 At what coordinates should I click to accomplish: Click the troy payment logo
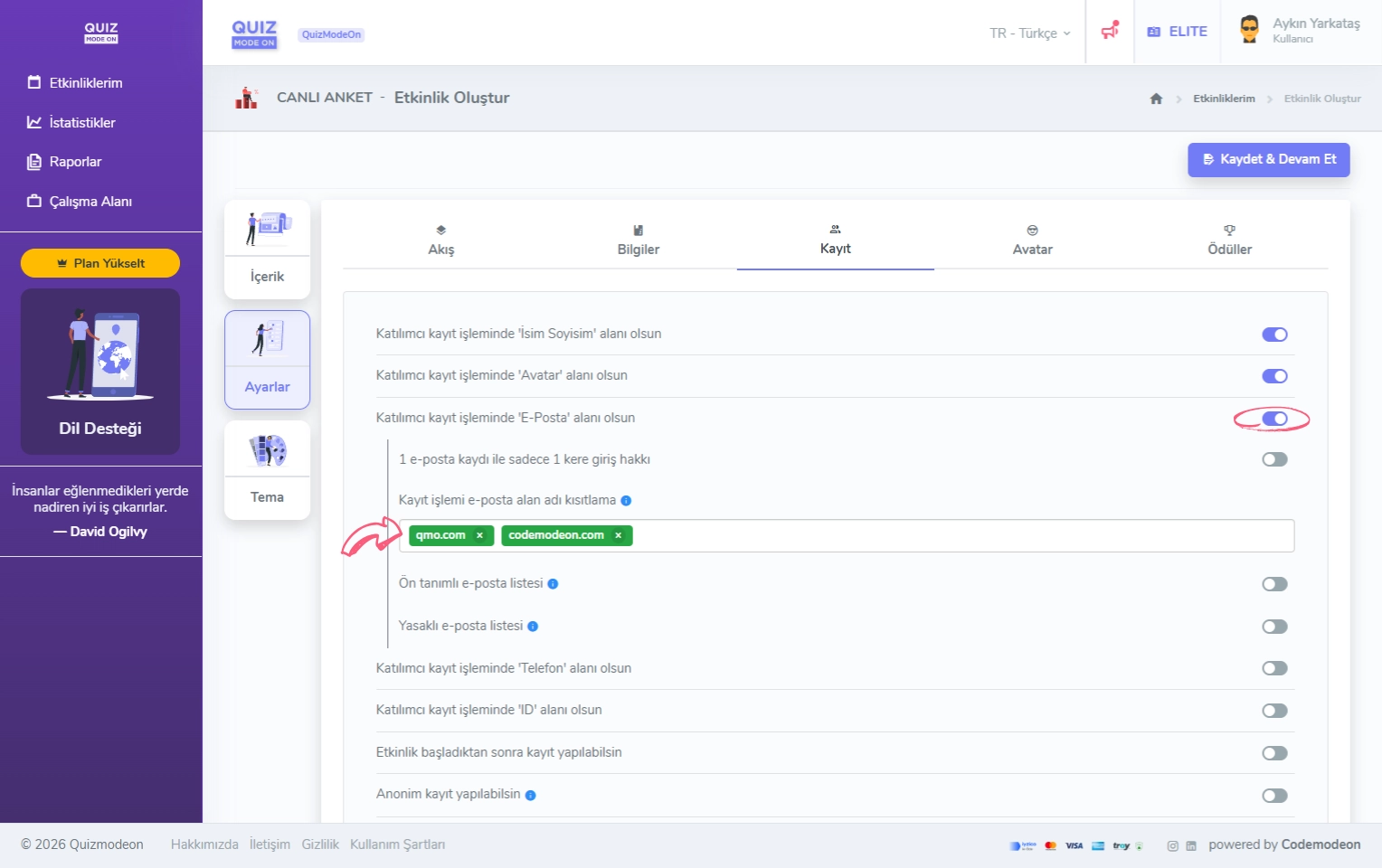(1122, 846)
